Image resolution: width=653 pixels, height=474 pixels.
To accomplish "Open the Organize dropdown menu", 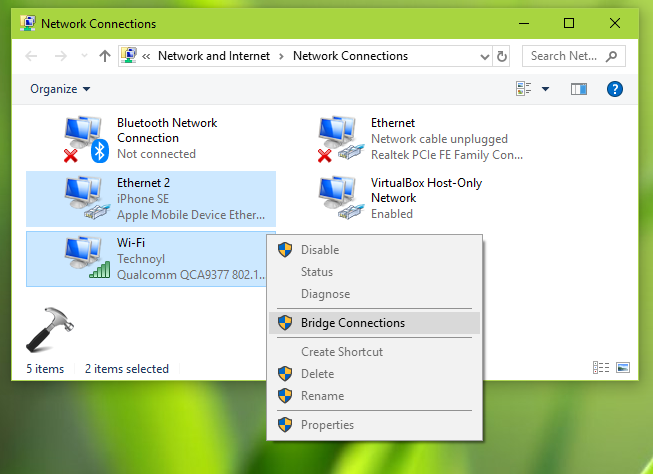I will click(60, 89).
